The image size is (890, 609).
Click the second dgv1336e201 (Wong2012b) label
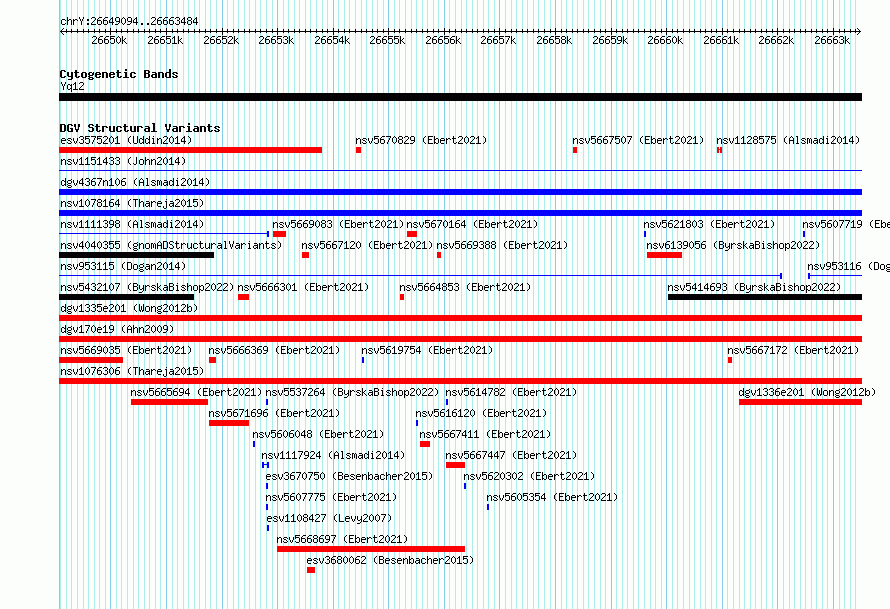tap(807, 392)
